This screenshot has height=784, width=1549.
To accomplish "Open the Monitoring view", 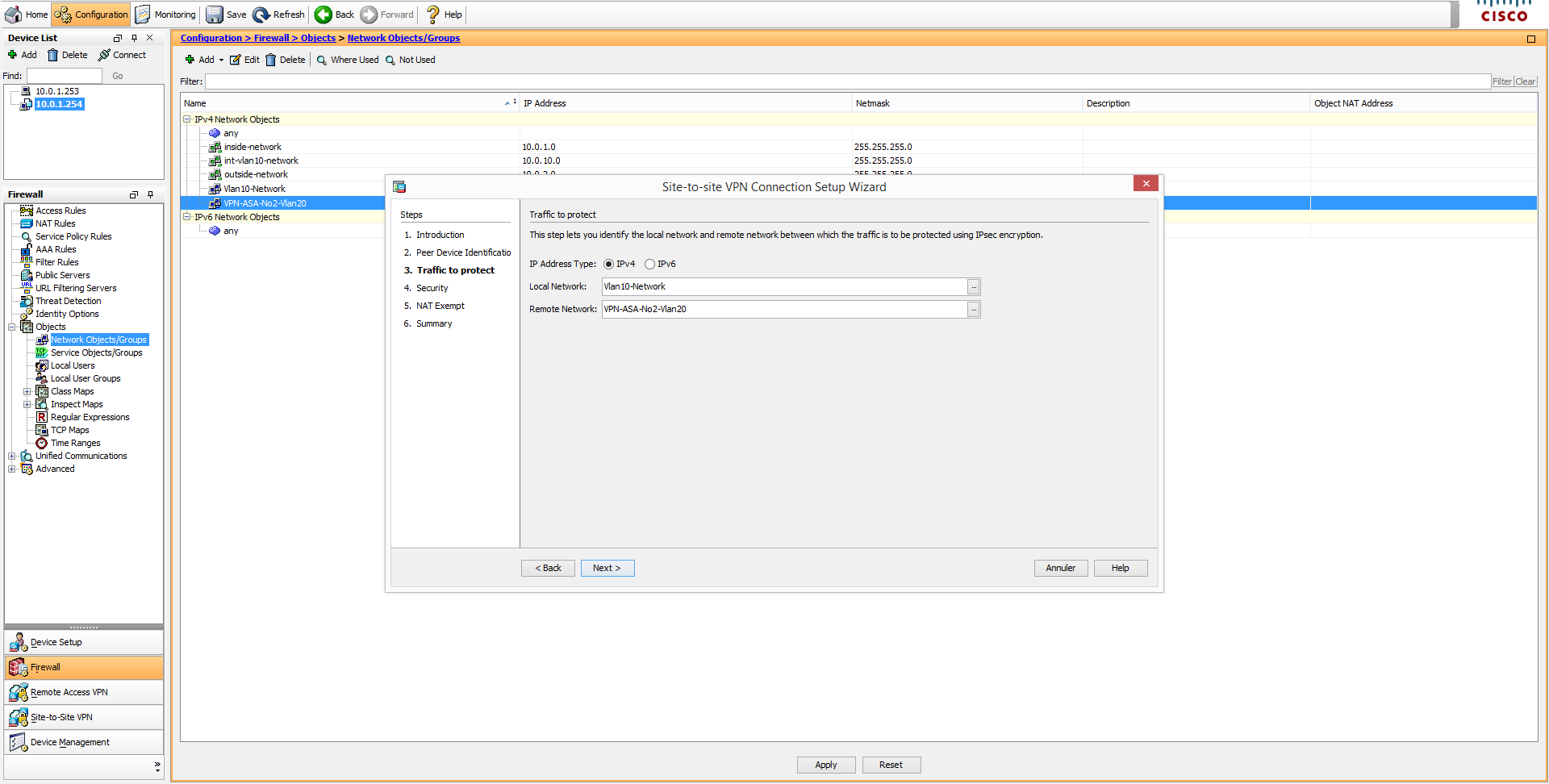I will [166, 15].
